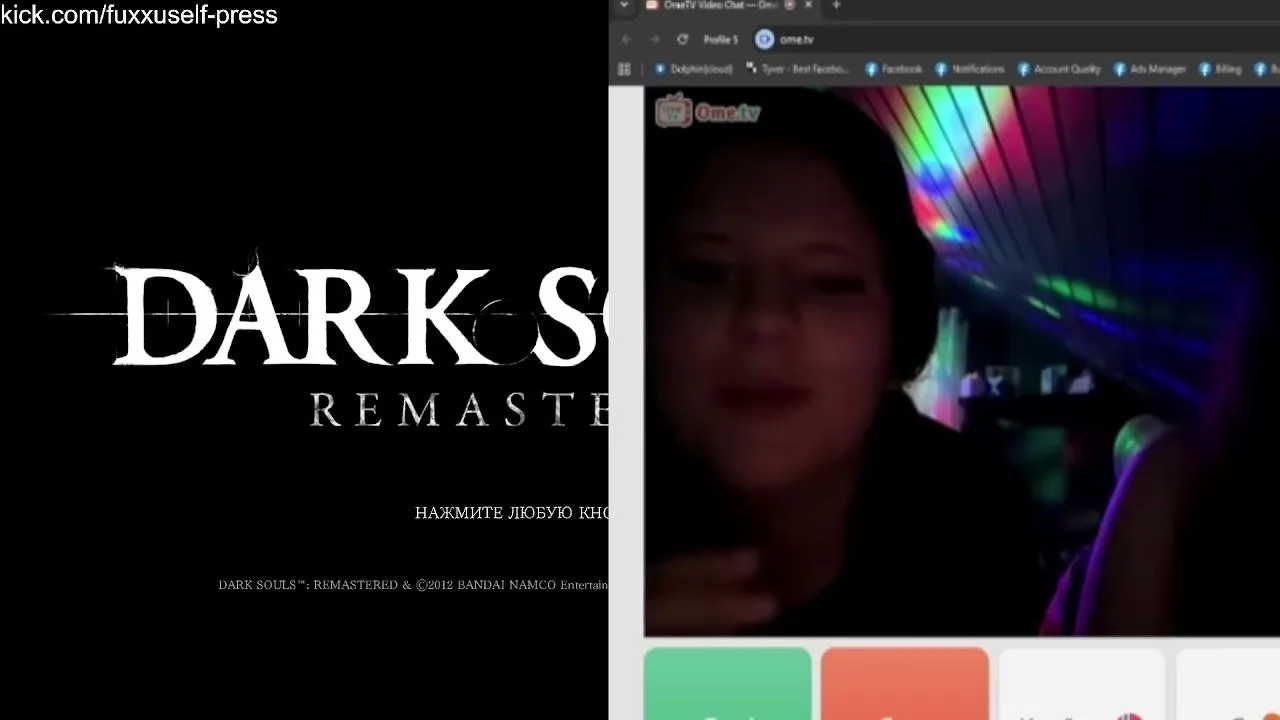Open the Billing bookmark

(x=1220, y=69)
